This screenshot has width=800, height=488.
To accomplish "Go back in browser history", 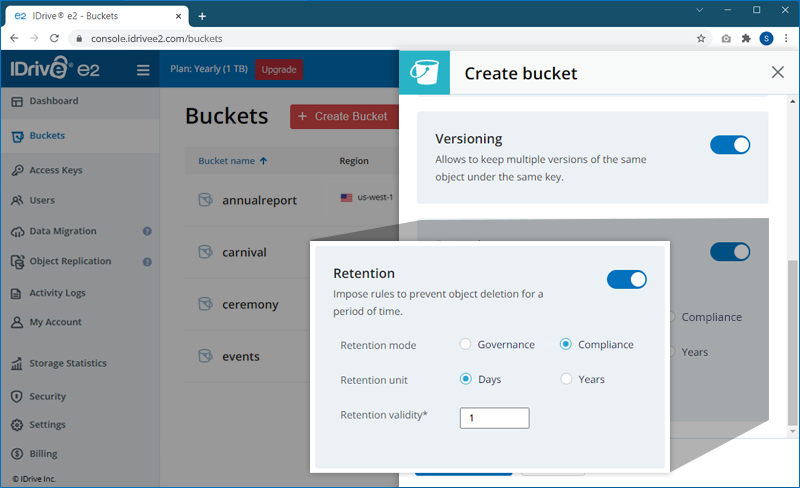I will click(14, 38).
